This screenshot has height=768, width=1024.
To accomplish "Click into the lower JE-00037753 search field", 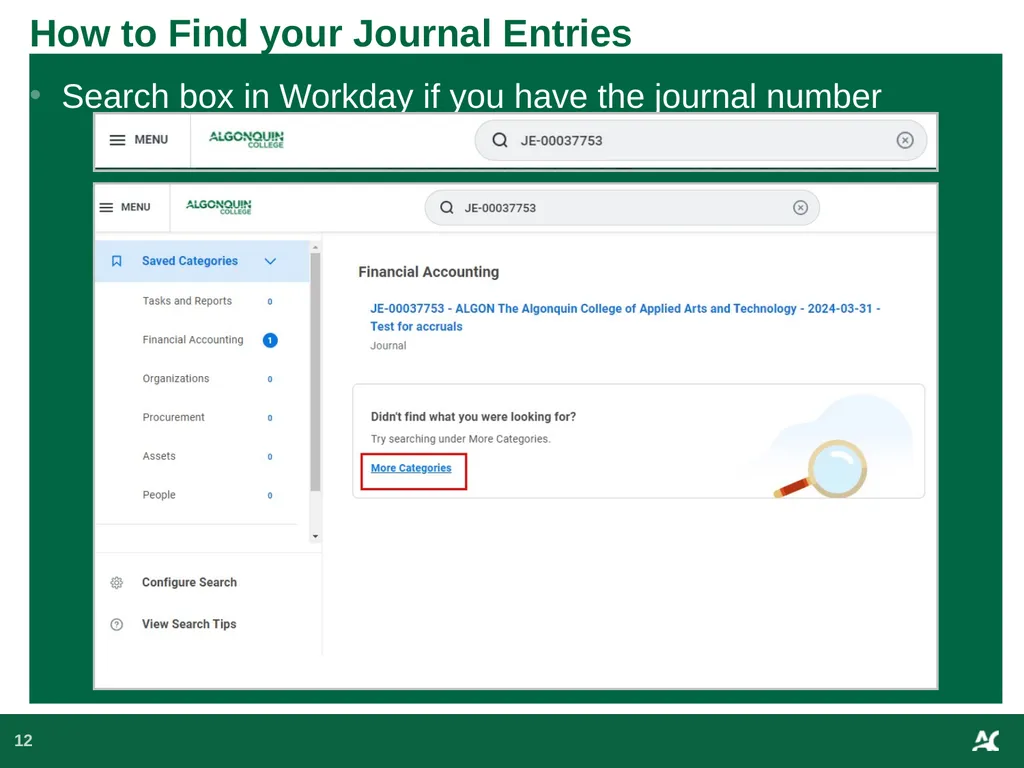I will point(622,208).
